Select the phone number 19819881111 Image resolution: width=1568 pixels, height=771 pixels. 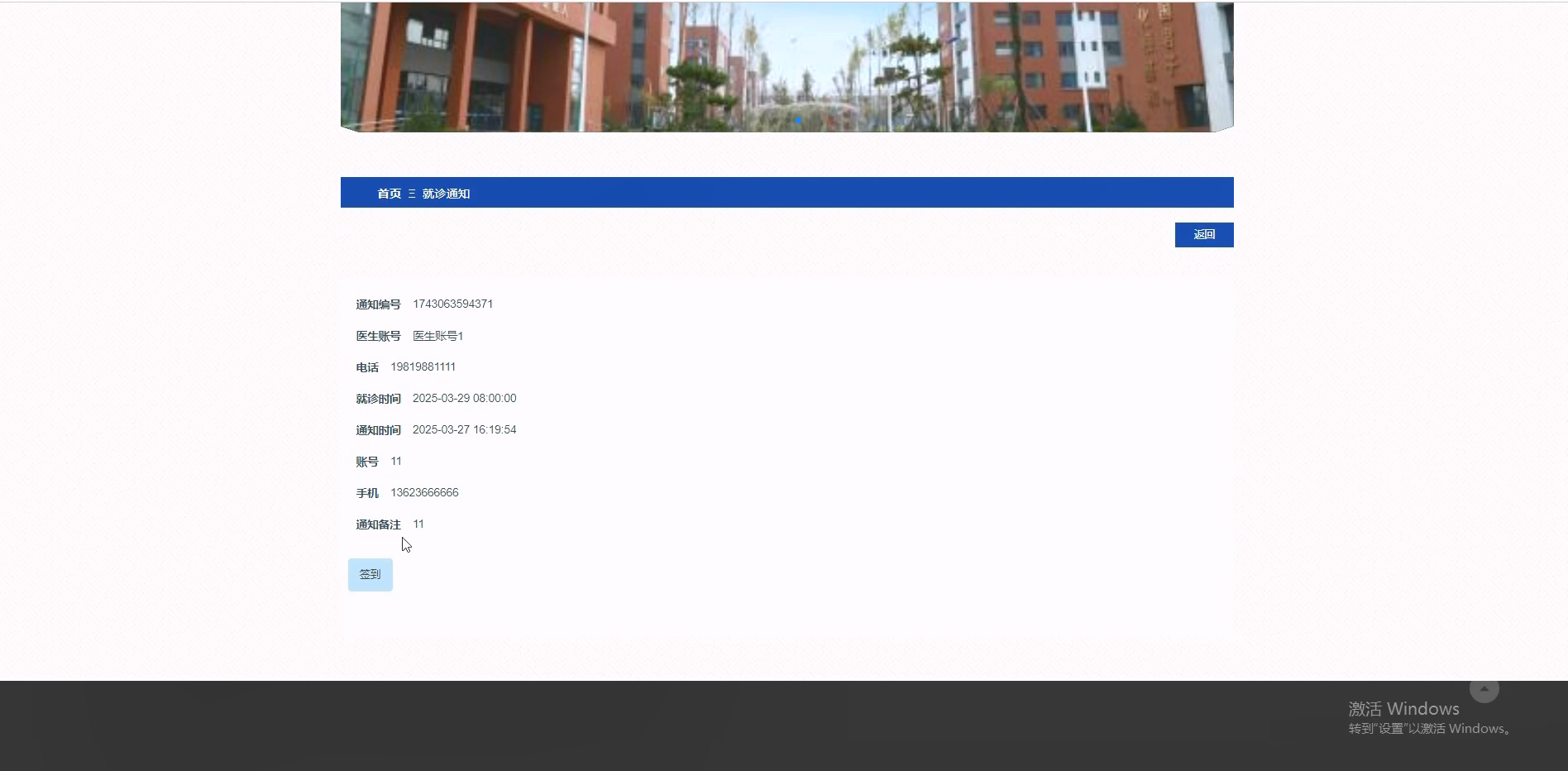(x=423, y=367)
